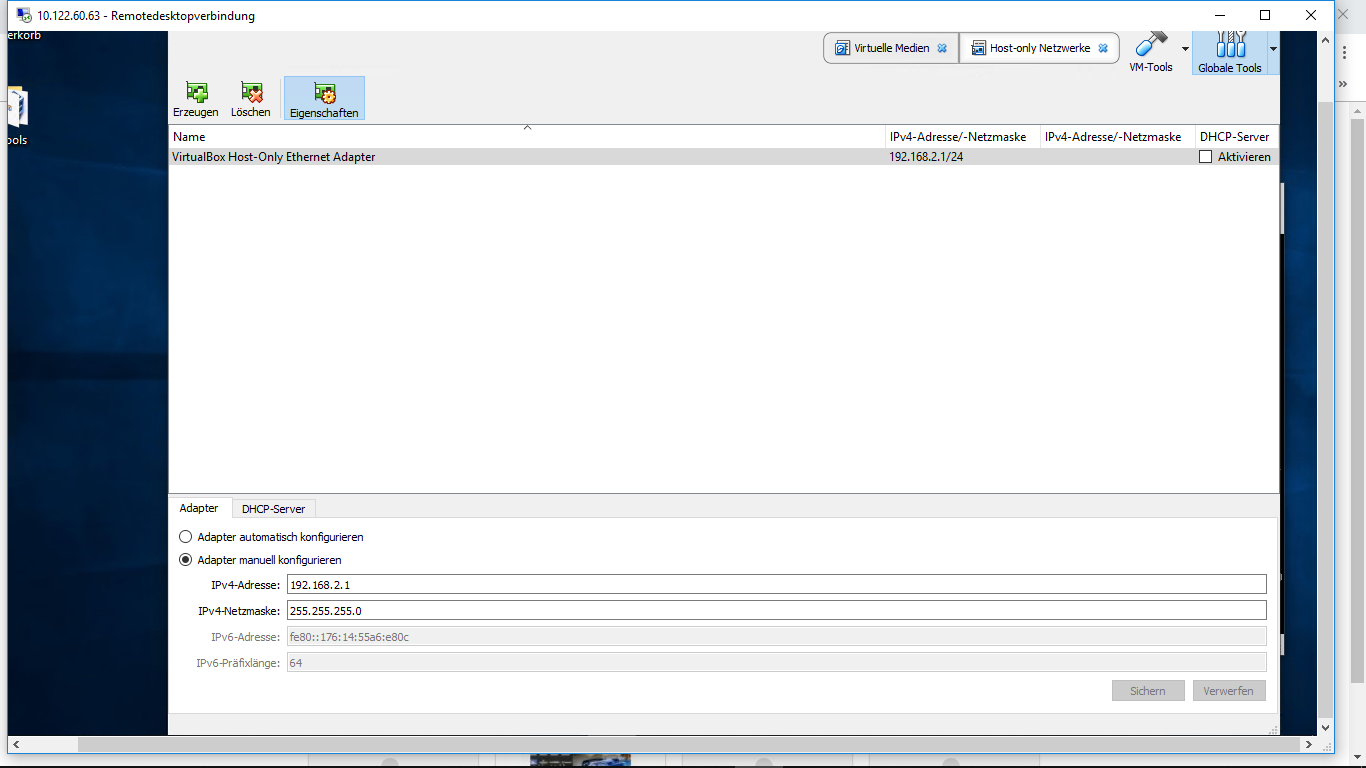Click the horizontal scrollbar right arrow

[x=1309, y=745]
